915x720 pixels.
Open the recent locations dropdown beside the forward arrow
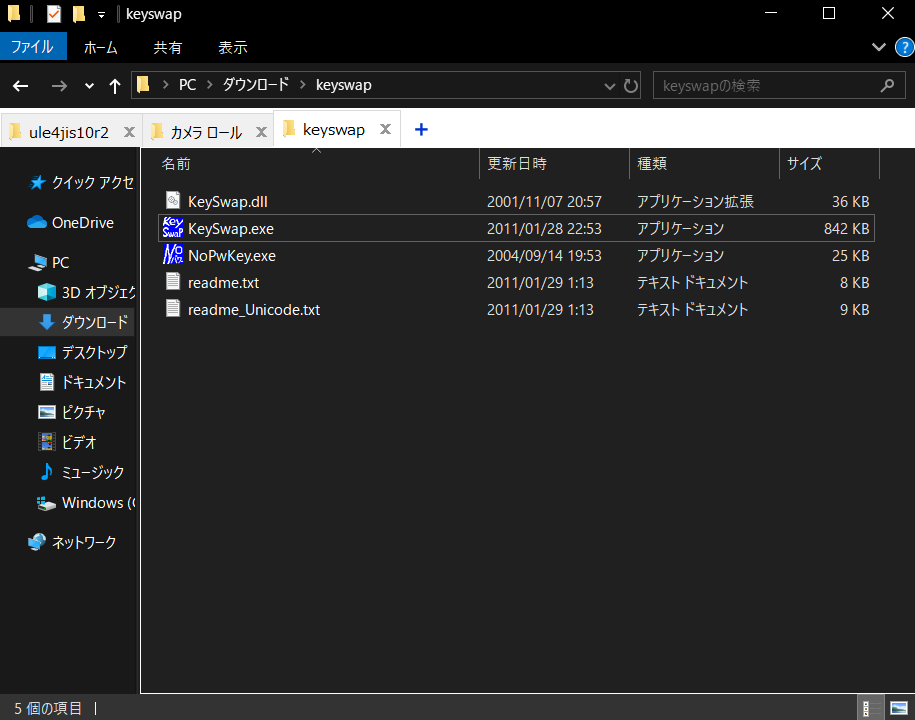tap(88, 85)
